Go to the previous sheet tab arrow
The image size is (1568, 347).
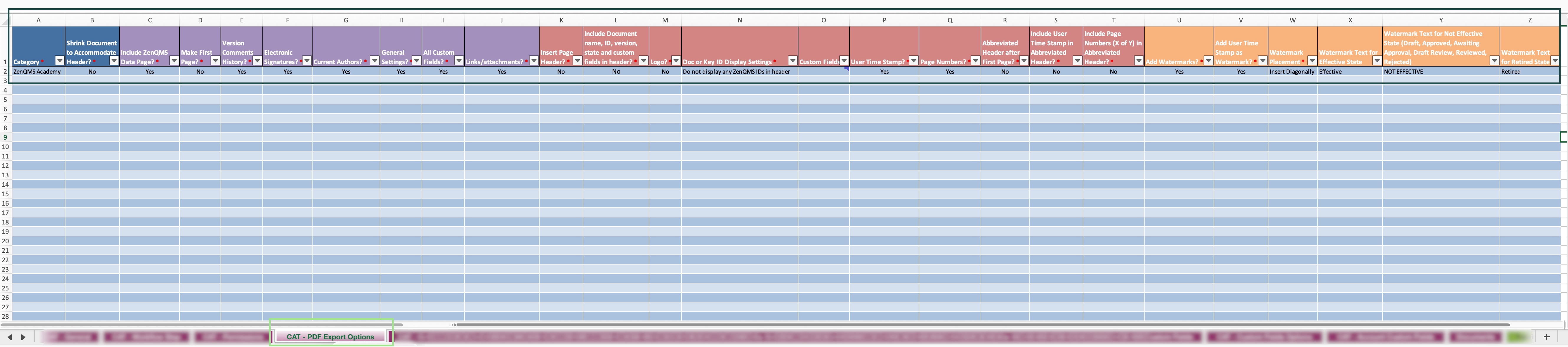point(10,337)
